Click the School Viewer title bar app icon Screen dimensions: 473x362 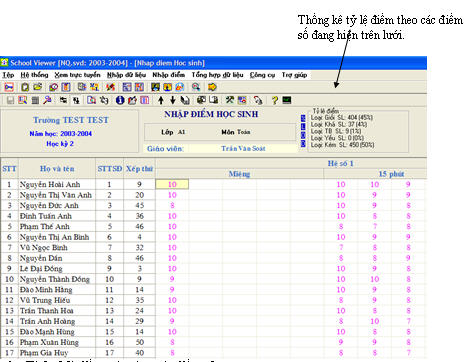tap(4, 63)
